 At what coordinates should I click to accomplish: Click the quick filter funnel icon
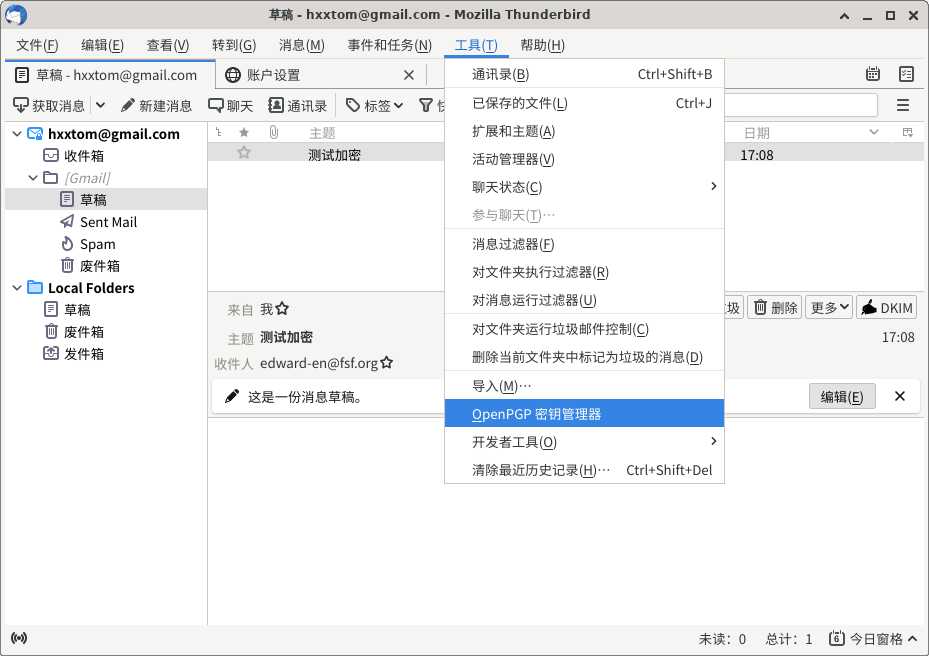coord(426,105)
